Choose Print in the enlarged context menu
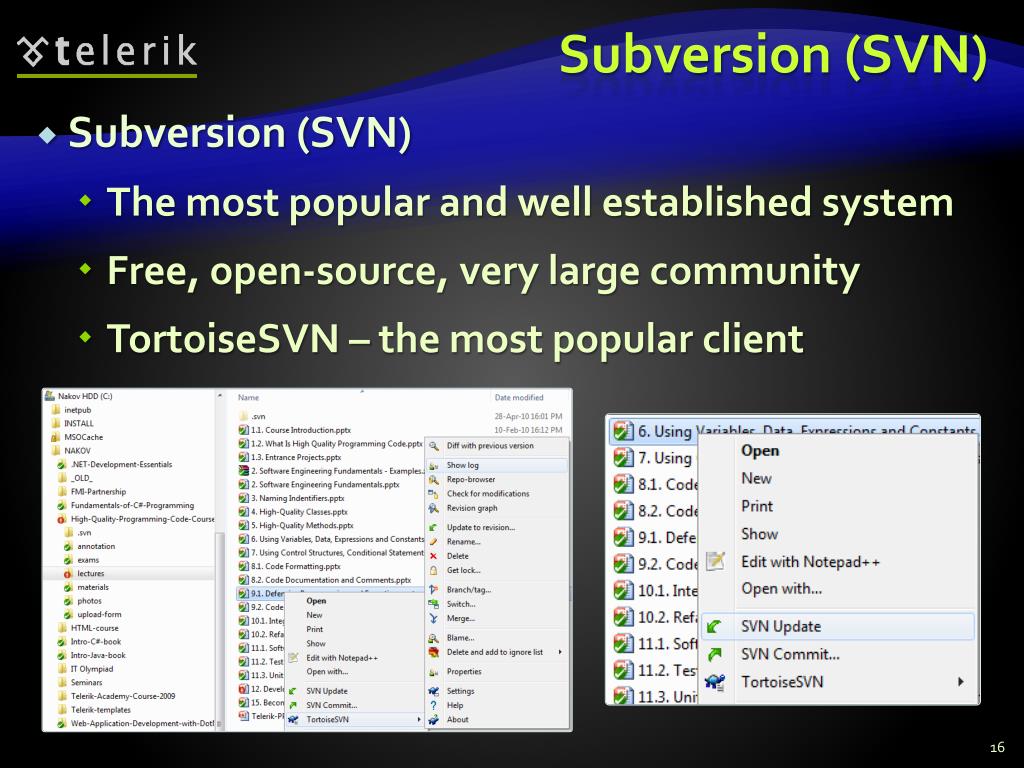The image size is (1024, 768). [757, 506]
